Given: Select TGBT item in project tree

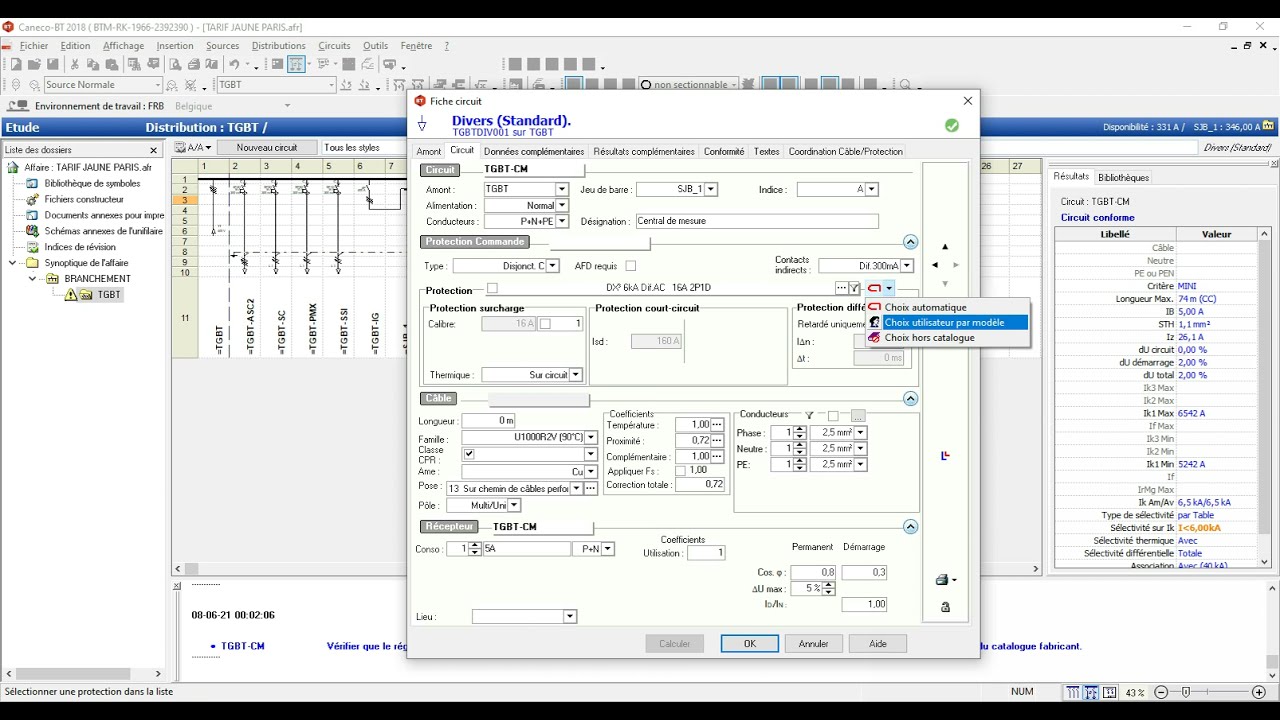Looking at the screenshot, I should [109, 295].
